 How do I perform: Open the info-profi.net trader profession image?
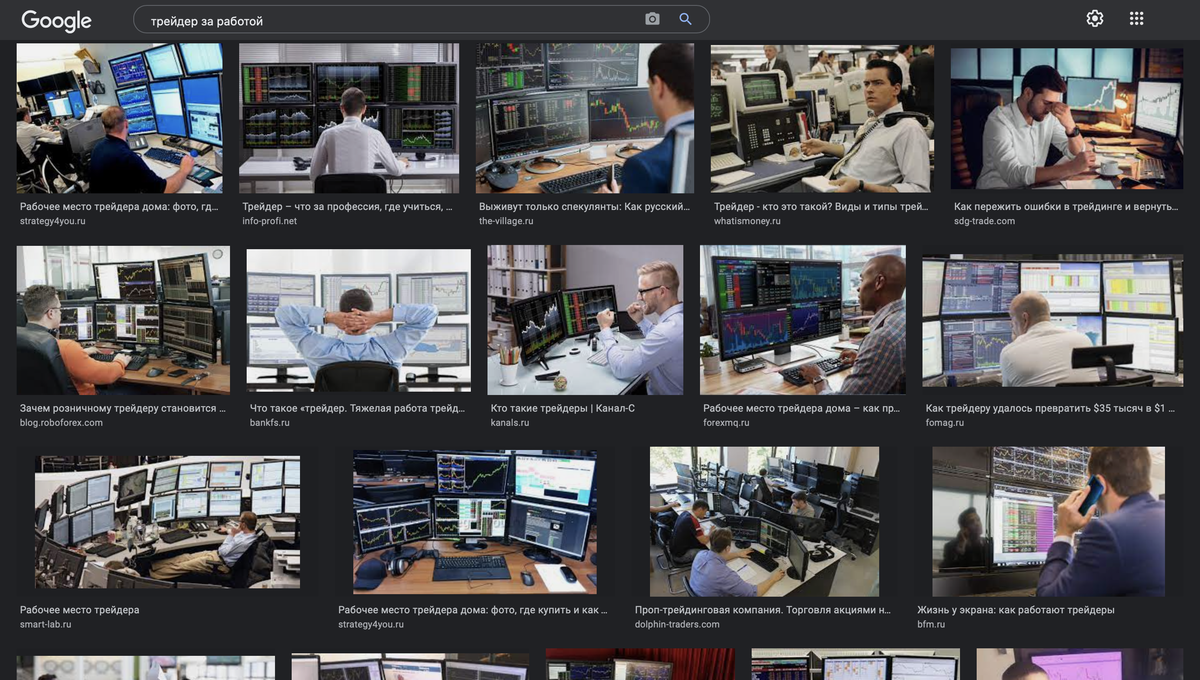pyautogui.click(x=349, y=118)
